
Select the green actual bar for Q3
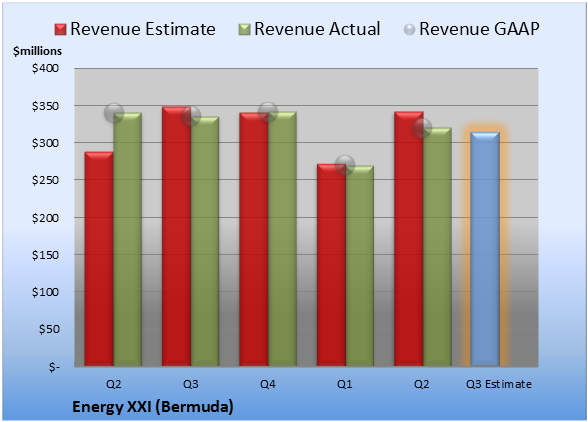(205, 241)
